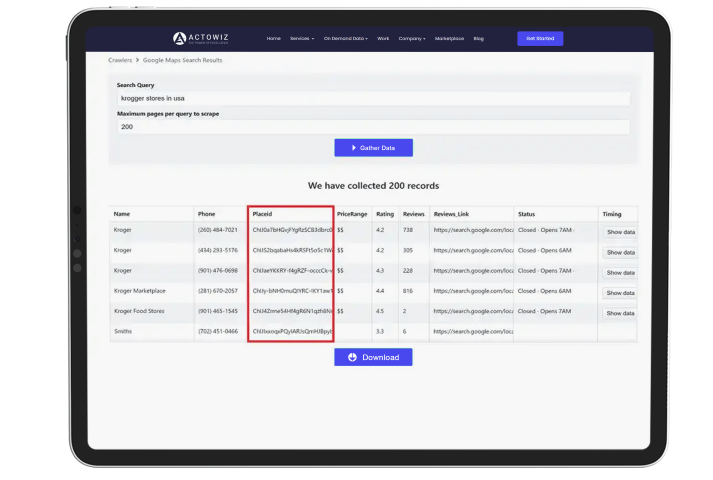The image size is (713, 480).
Task: Focus the Search Query input field
Action: [373, 98]
